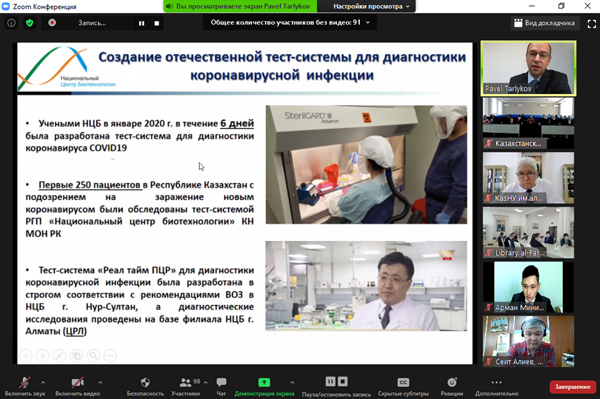The height and width of the screenshot is (399, 600).
Task: Select the Казахстанск... participant thumbnail
Action: pos(528,123)
